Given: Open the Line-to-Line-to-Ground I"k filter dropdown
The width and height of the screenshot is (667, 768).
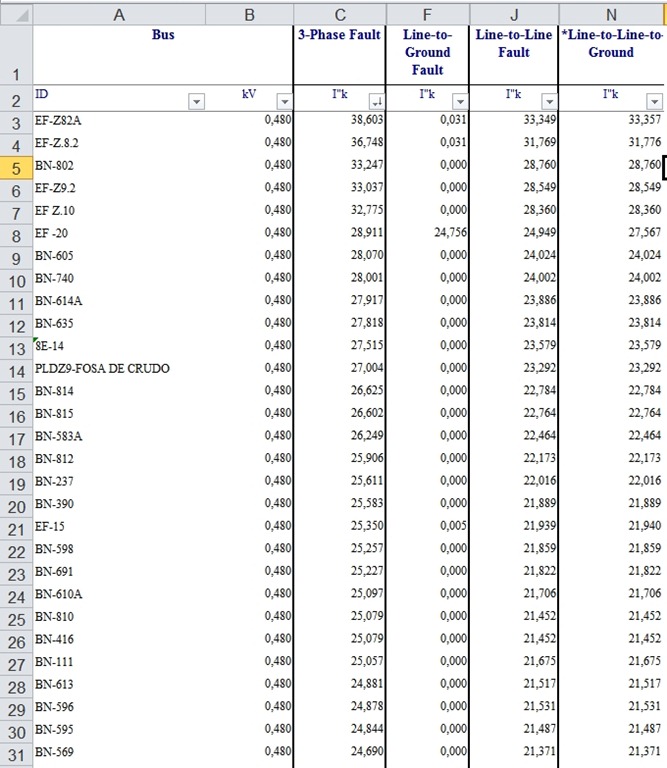Looking at the screenshot, I should (654, 101).
